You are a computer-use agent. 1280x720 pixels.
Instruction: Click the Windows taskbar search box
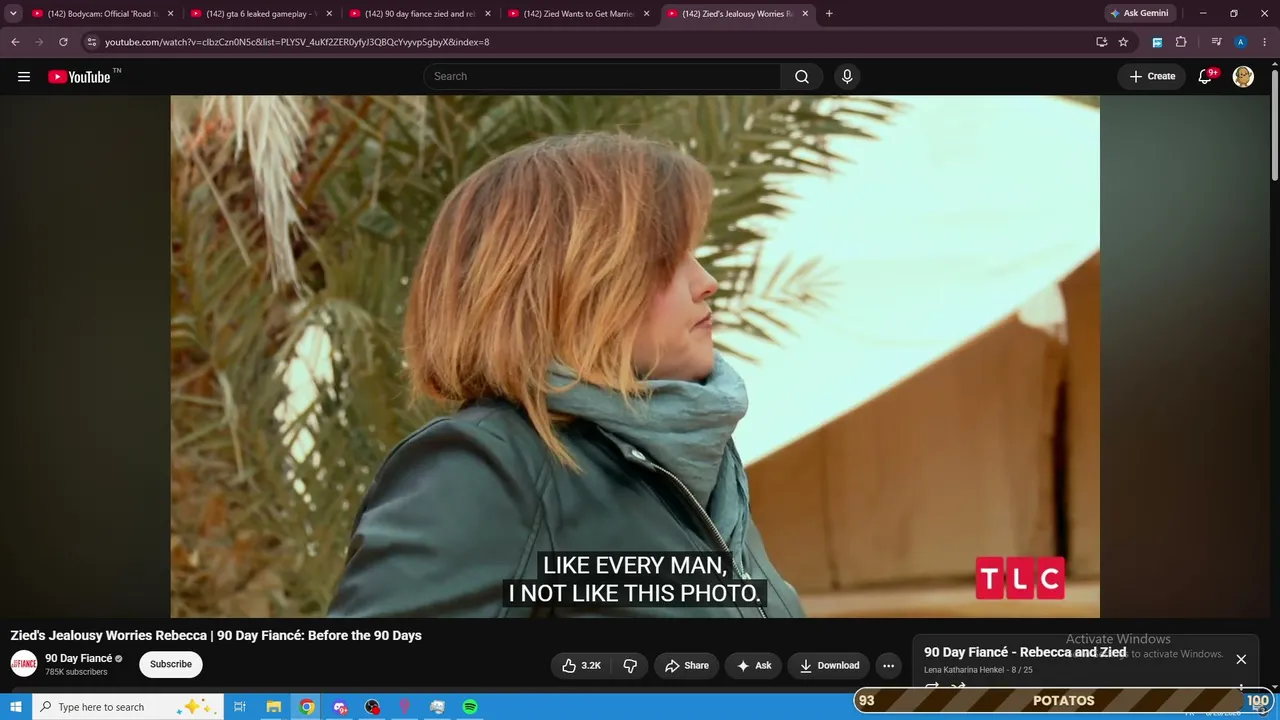point(127,707)
